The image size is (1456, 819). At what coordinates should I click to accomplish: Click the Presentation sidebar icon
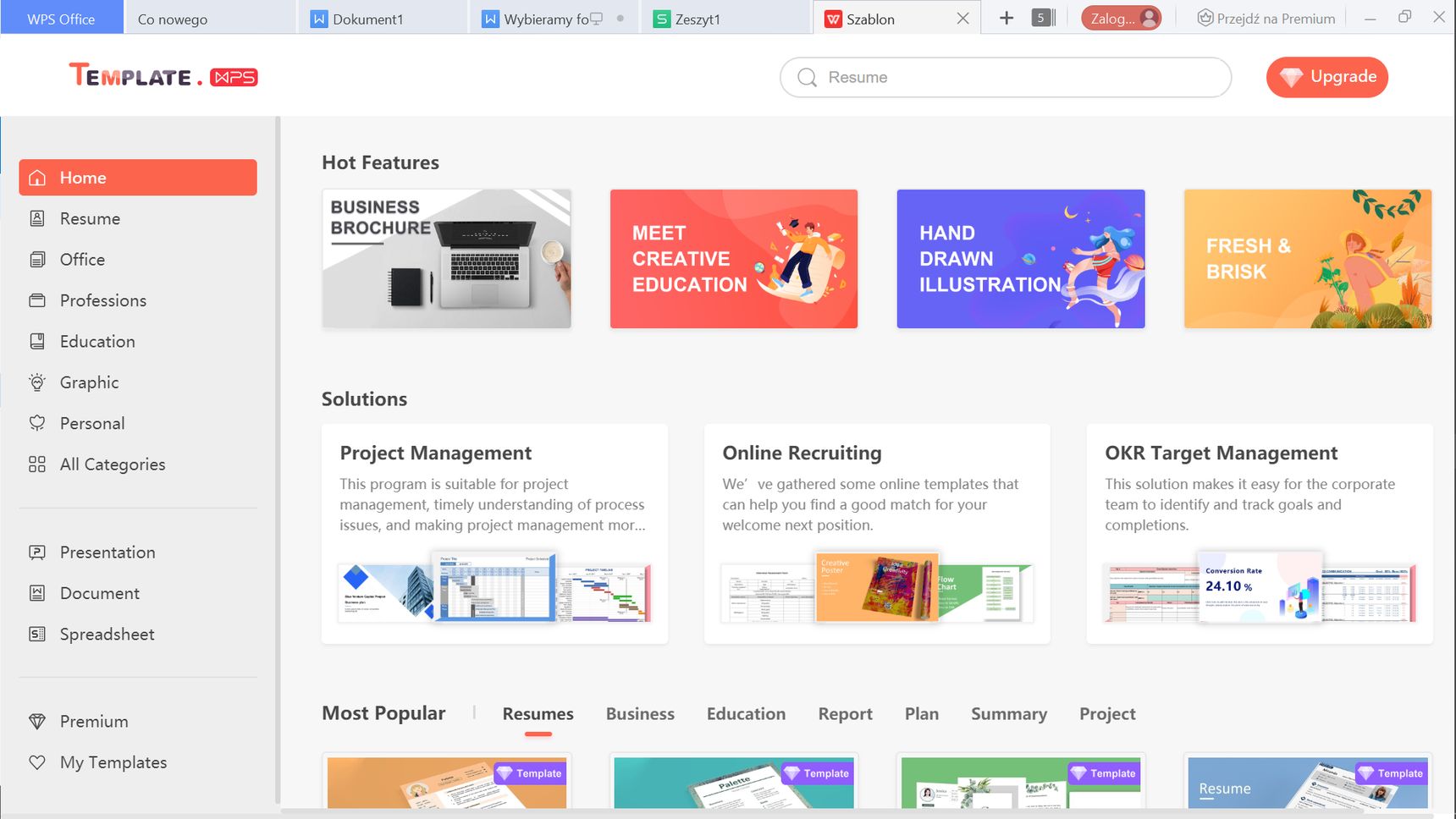[37, 552]
